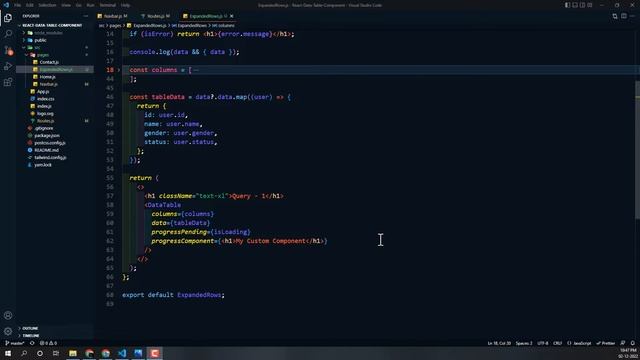This screenshot has width=640, height=360.
Task: Open Contact.js in explorer
Action: 49,62
